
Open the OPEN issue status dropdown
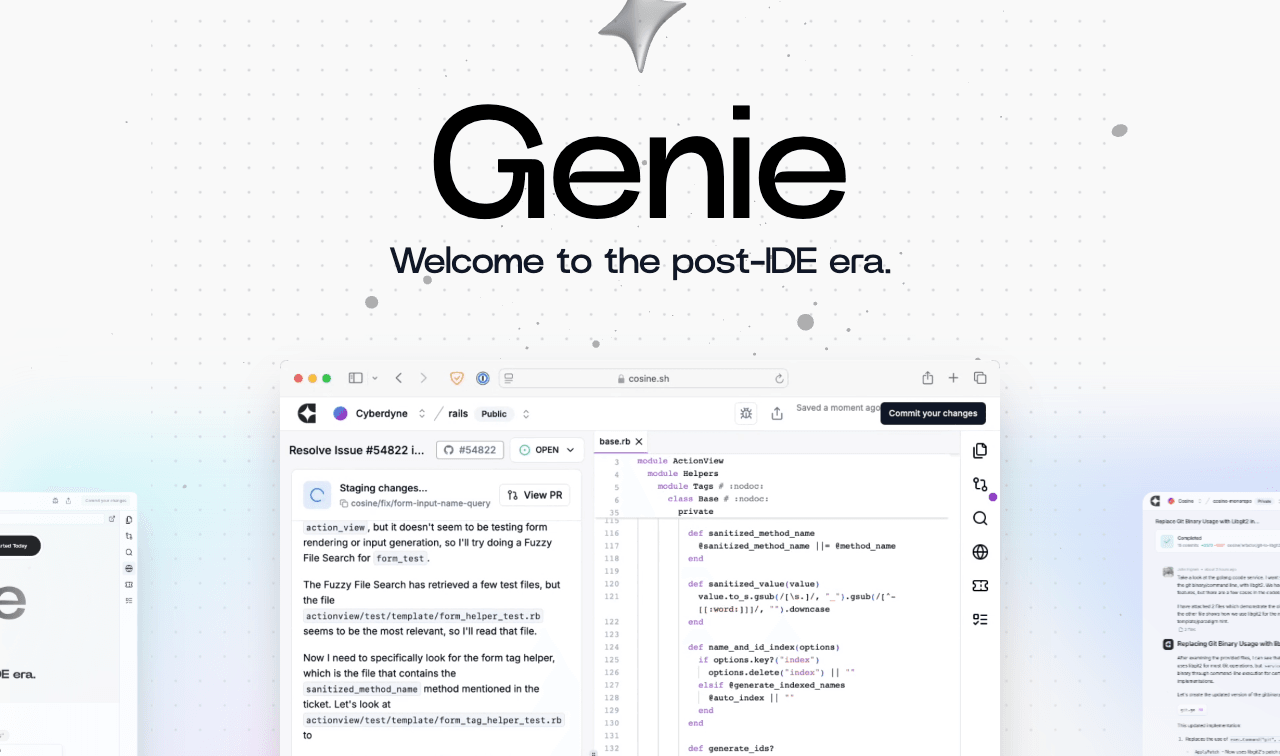pyautogui.click(x=547, y=450)
